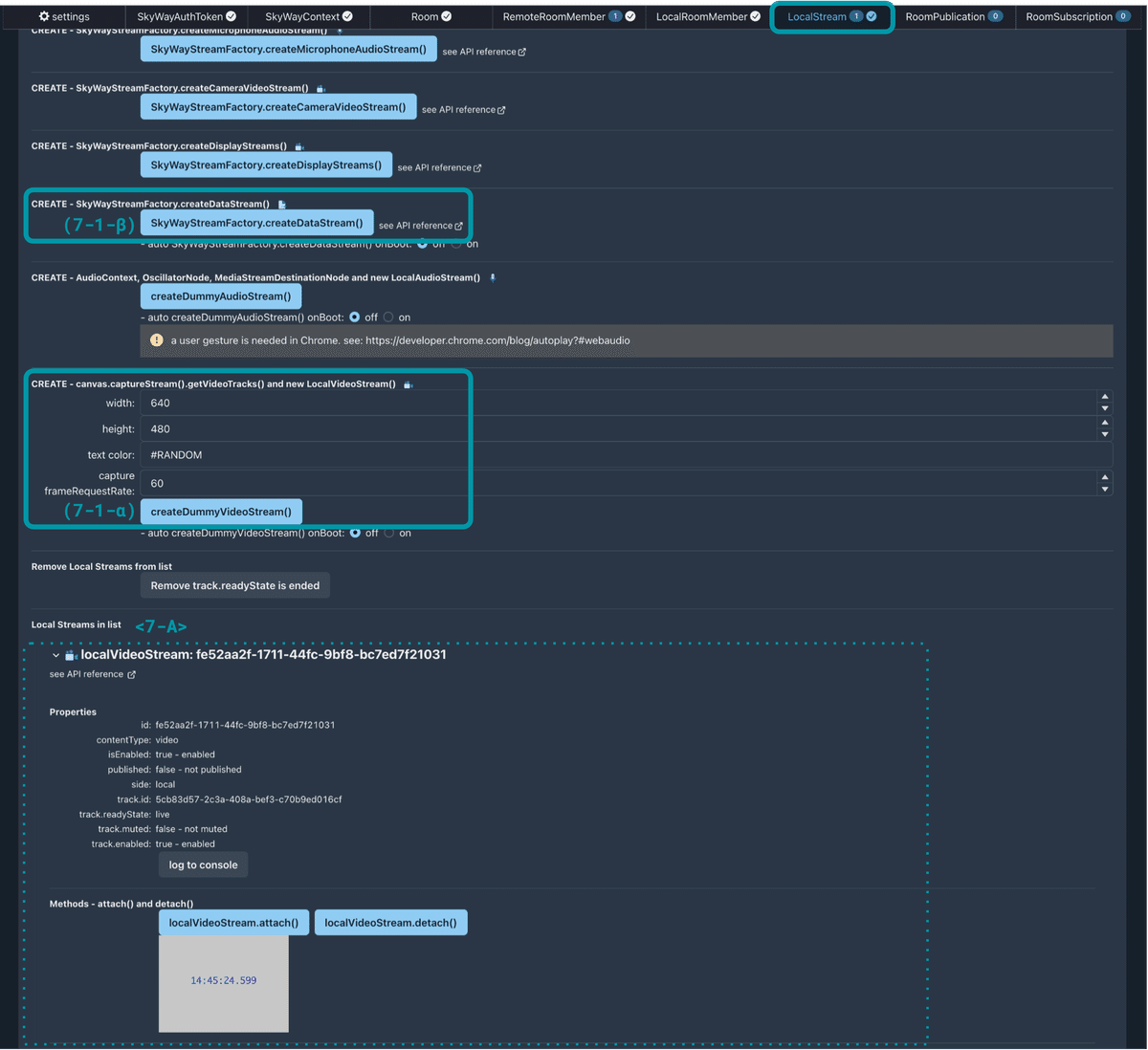Open the settings tab
This screenshot has width=1148, height=1050.
click(62, 15)
